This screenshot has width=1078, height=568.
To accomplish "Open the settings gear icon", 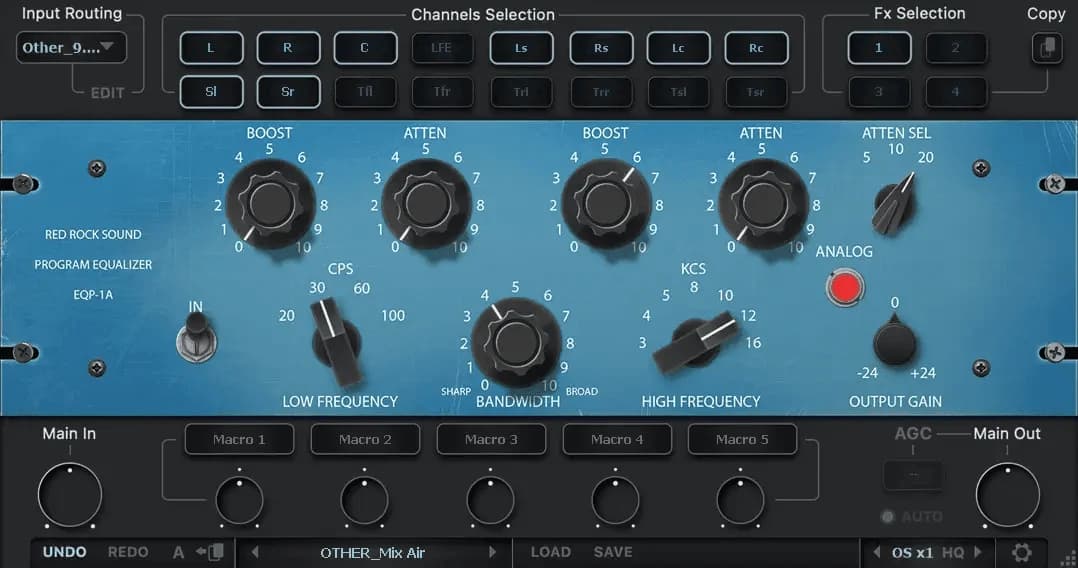I will (x=1021, y=552).
